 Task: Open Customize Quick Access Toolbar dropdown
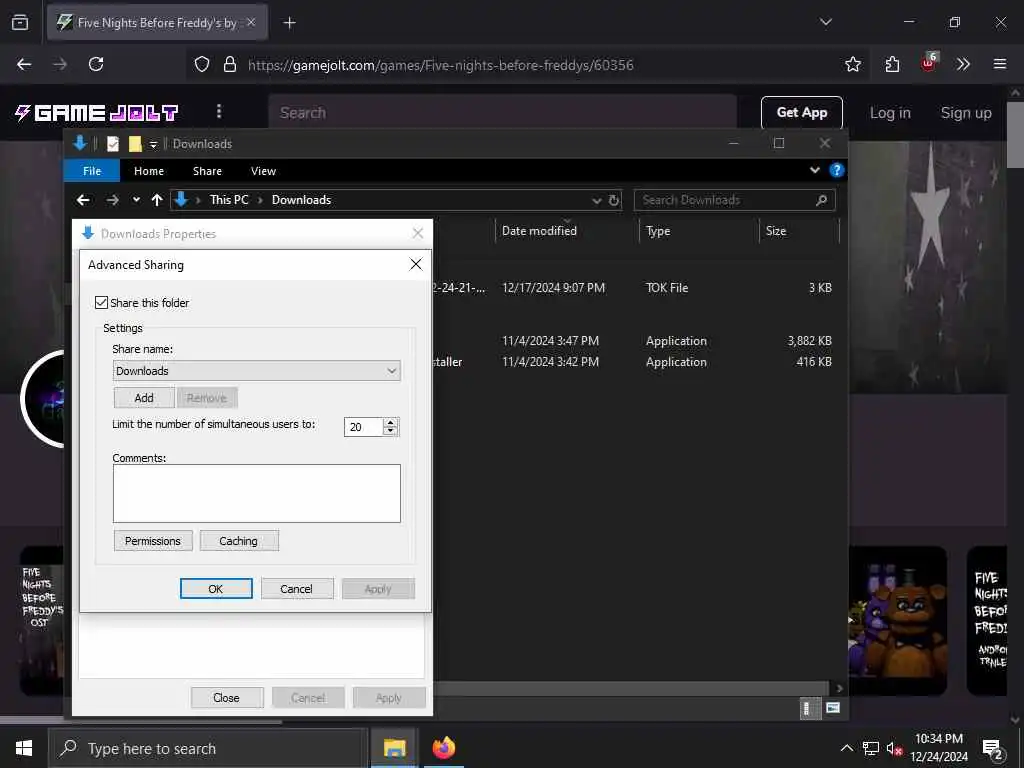[x=153, y=144]
